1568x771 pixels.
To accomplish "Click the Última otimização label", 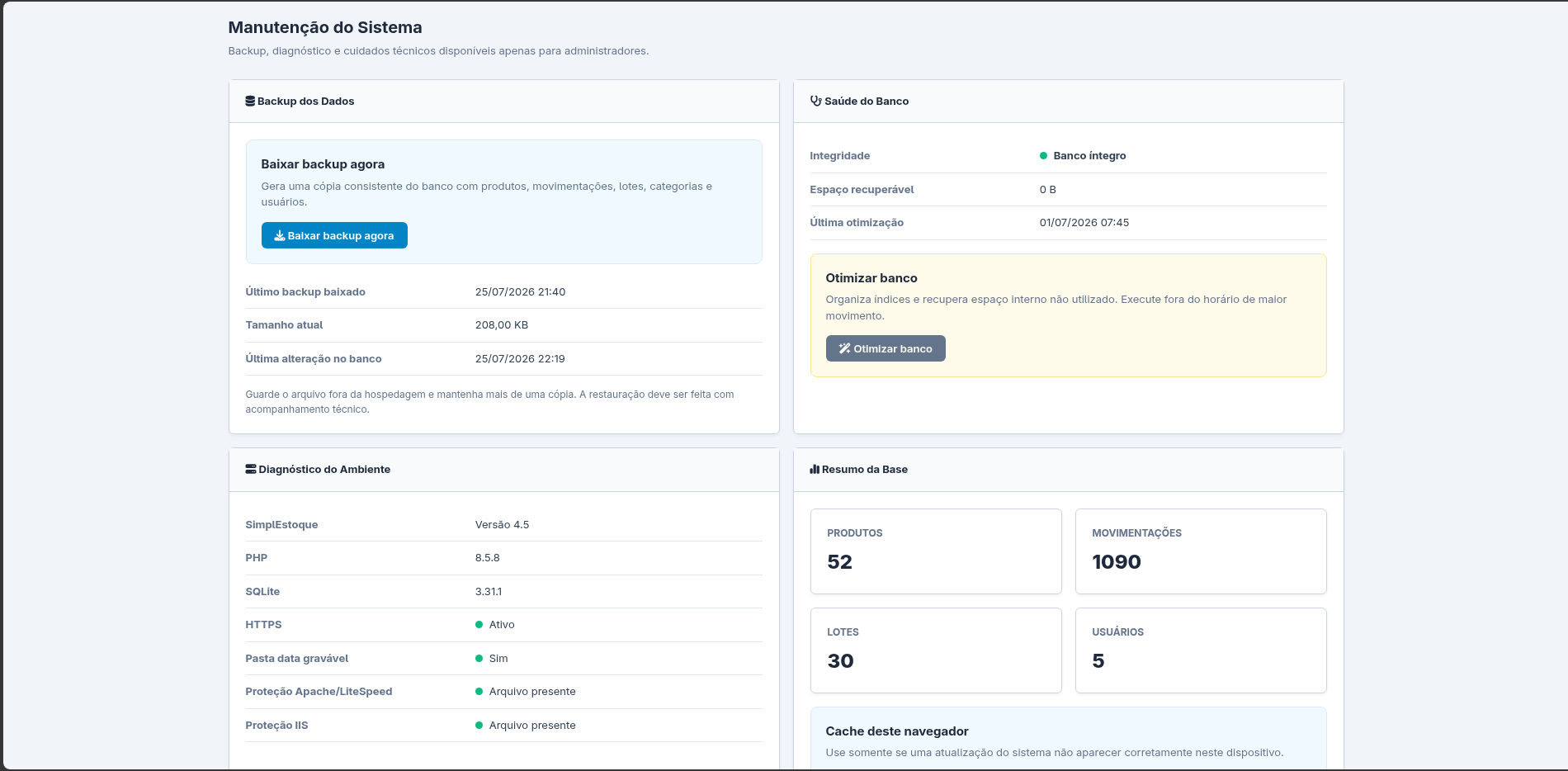I will pos(857,222).
